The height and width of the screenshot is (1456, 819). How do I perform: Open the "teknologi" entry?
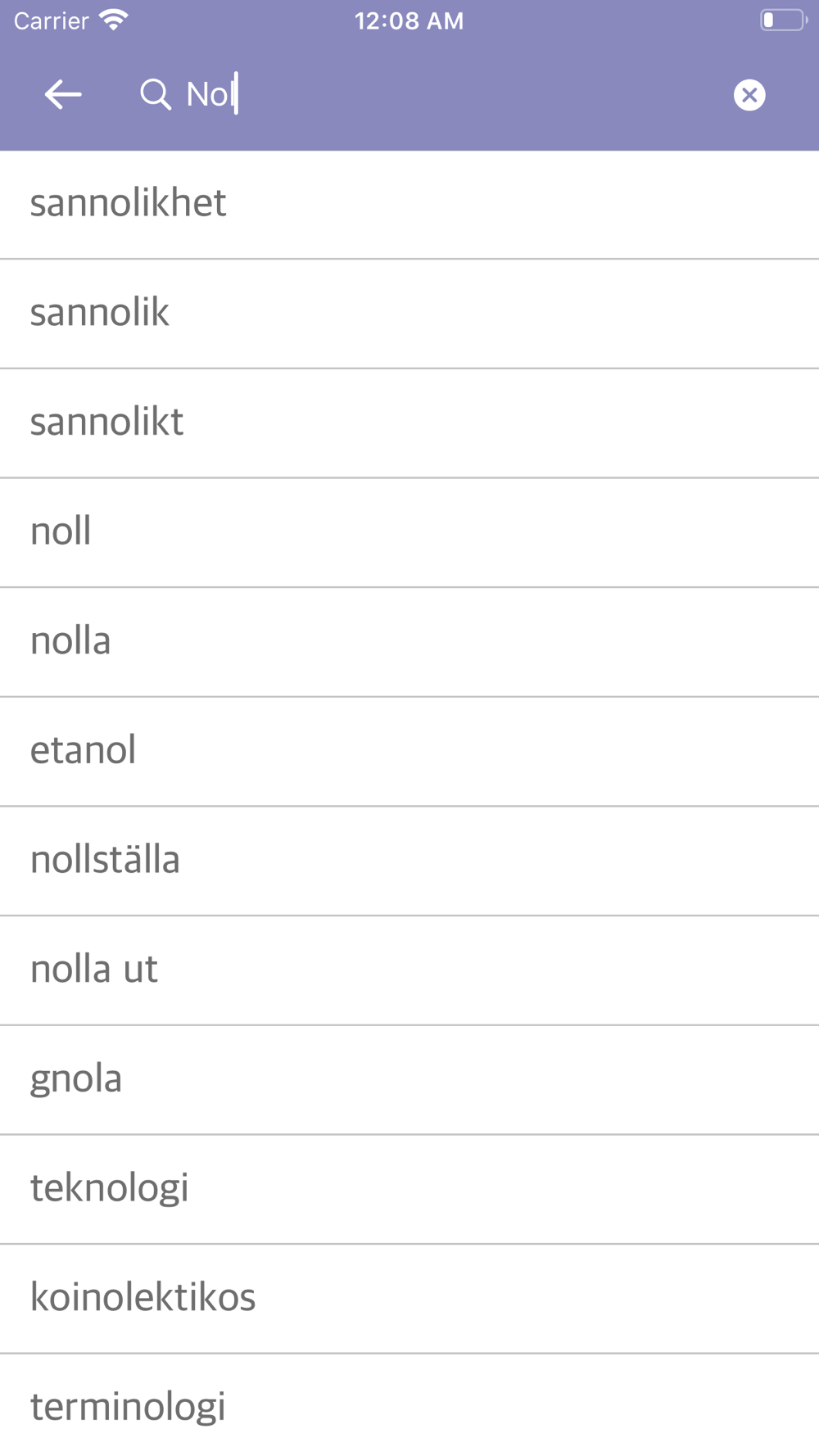pos(409,1190)
